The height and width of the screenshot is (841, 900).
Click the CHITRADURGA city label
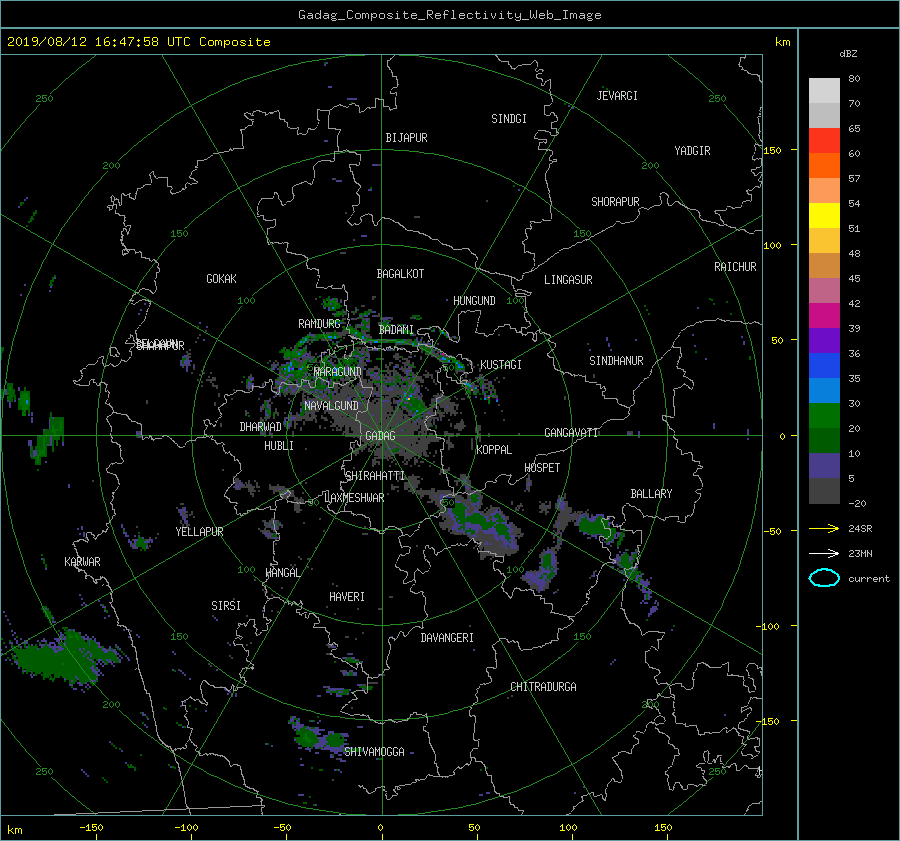click(543, 687)
